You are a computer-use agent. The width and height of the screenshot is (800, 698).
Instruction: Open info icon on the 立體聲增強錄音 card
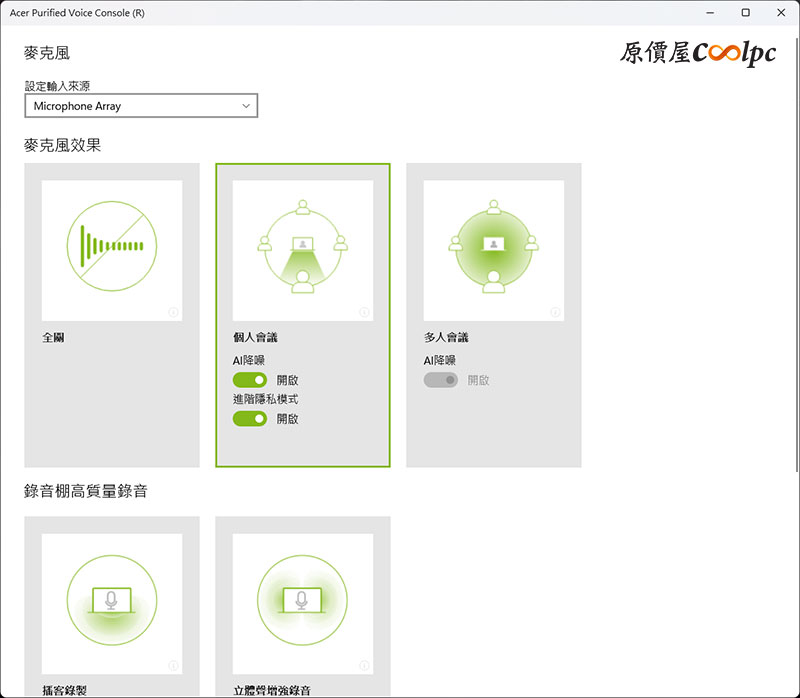click(x=364, y=665)
